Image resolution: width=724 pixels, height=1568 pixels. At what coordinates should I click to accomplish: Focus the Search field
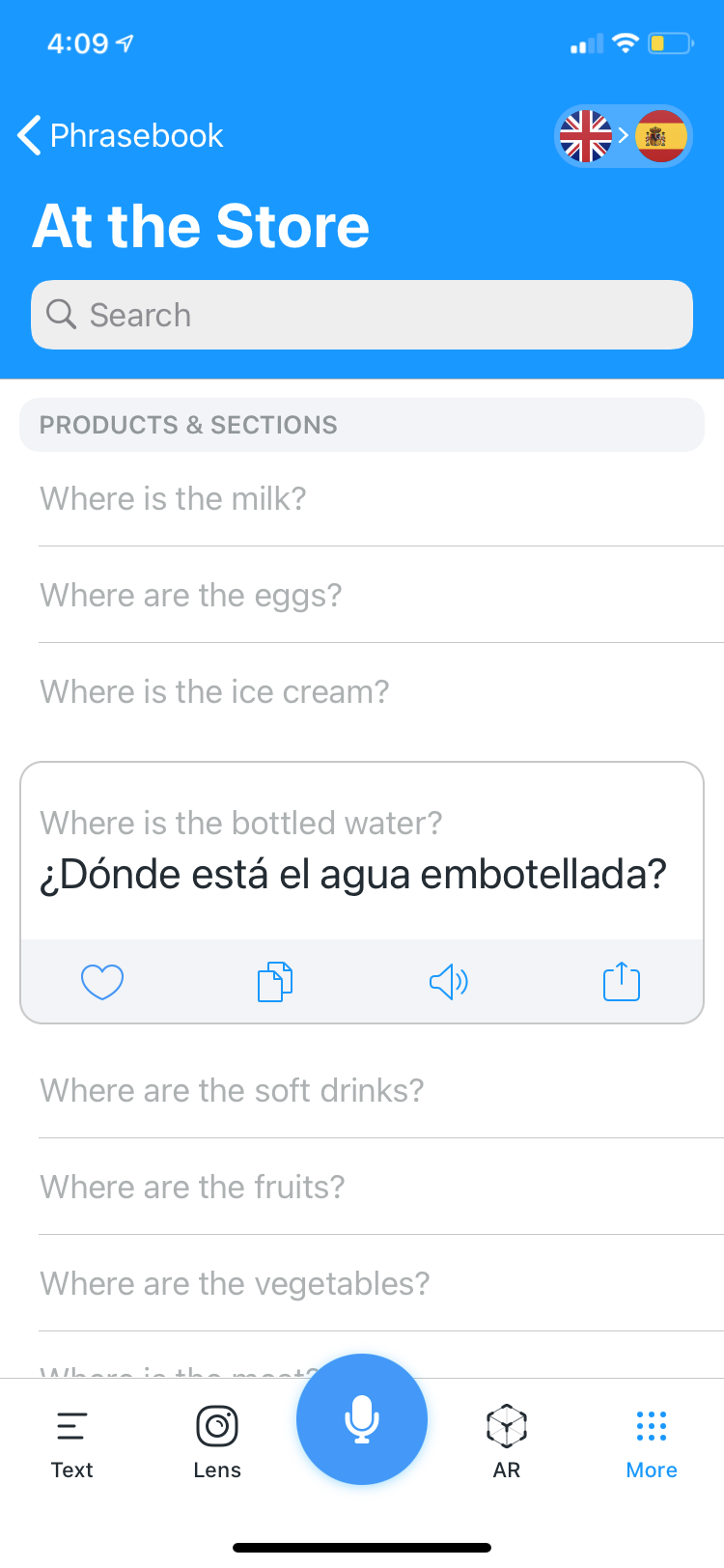[x=362, y=315]
